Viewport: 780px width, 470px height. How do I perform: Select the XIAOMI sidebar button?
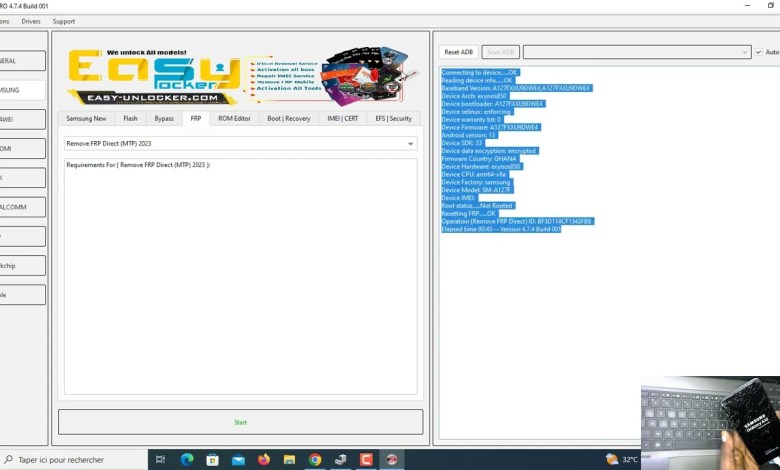[x=22, y=148]
